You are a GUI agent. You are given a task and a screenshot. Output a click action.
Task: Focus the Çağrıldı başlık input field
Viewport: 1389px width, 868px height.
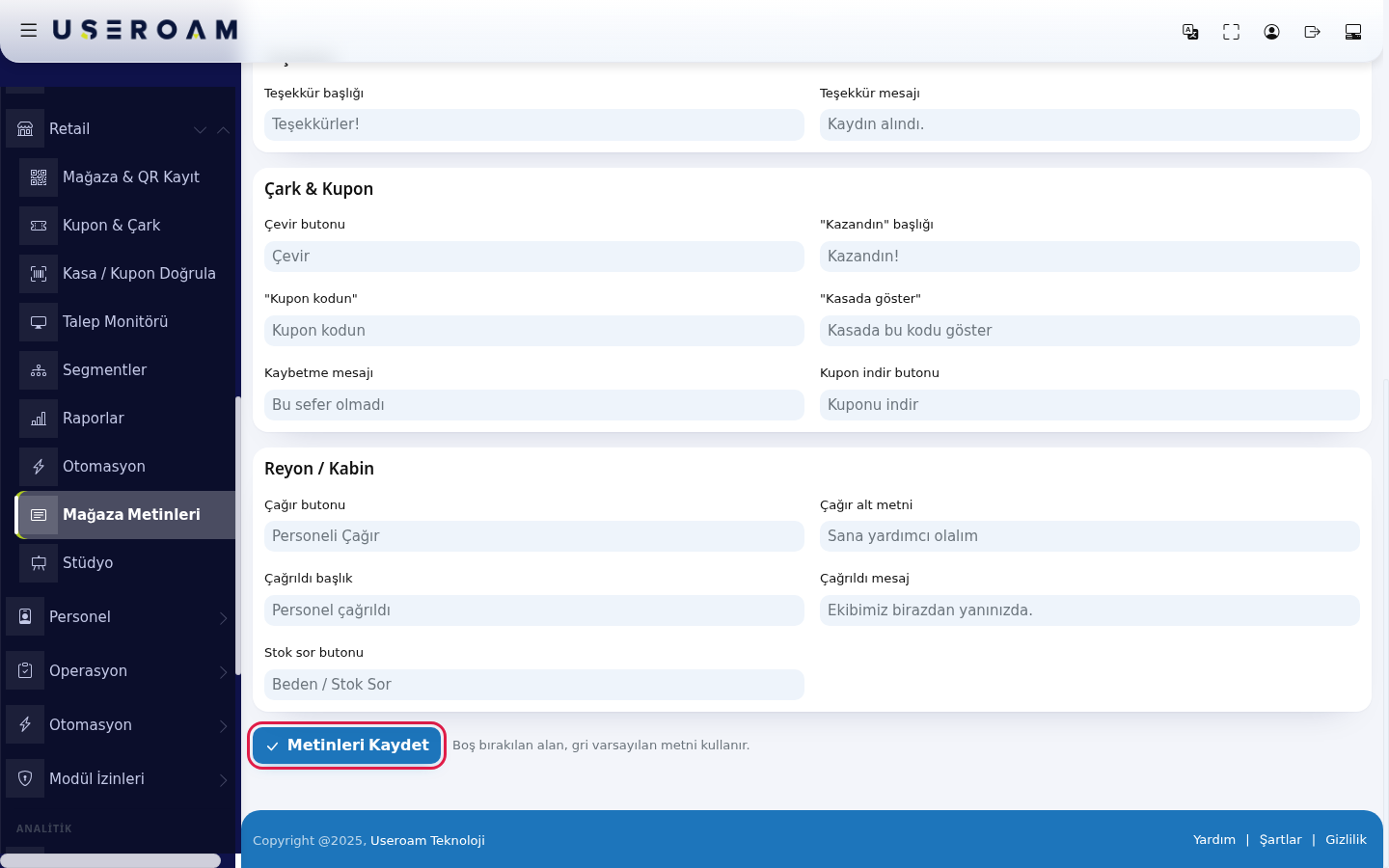[x=534, y=610]
